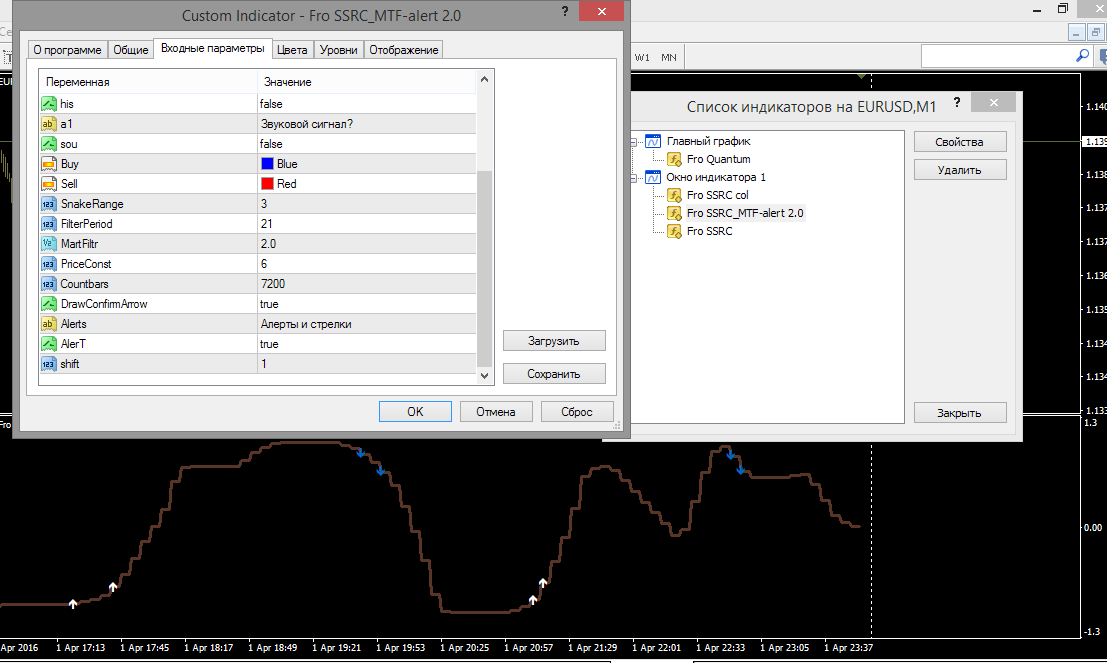Viewport: 1107px width, 663px height.
Task: Click the Значение column header
Action: 367,82
